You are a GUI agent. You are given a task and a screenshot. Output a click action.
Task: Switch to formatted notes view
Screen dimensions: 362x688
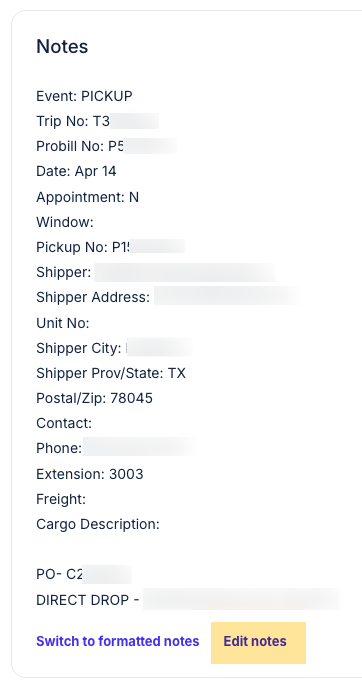(x=118, y=641)
